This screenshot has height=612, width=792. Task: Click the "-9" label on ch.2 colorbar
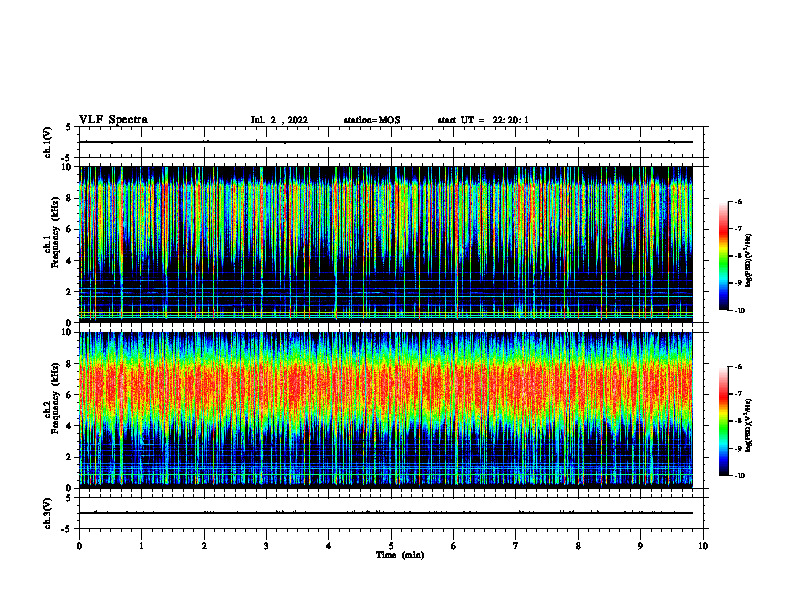[737, 448]
